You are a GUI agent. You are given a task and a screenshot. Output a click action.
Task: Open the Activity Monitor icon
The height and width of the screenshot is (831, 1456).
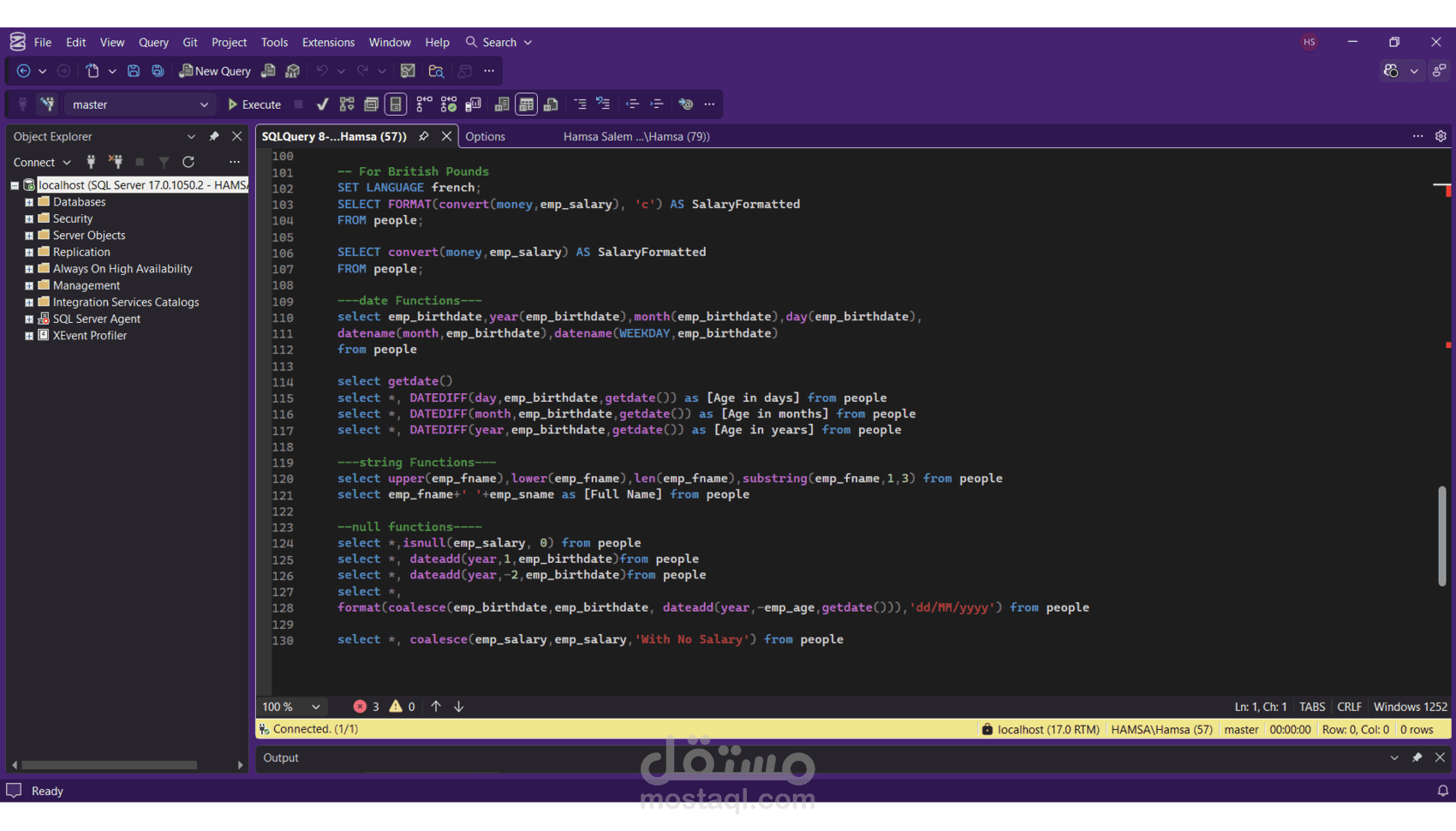(x=409, y=71)
